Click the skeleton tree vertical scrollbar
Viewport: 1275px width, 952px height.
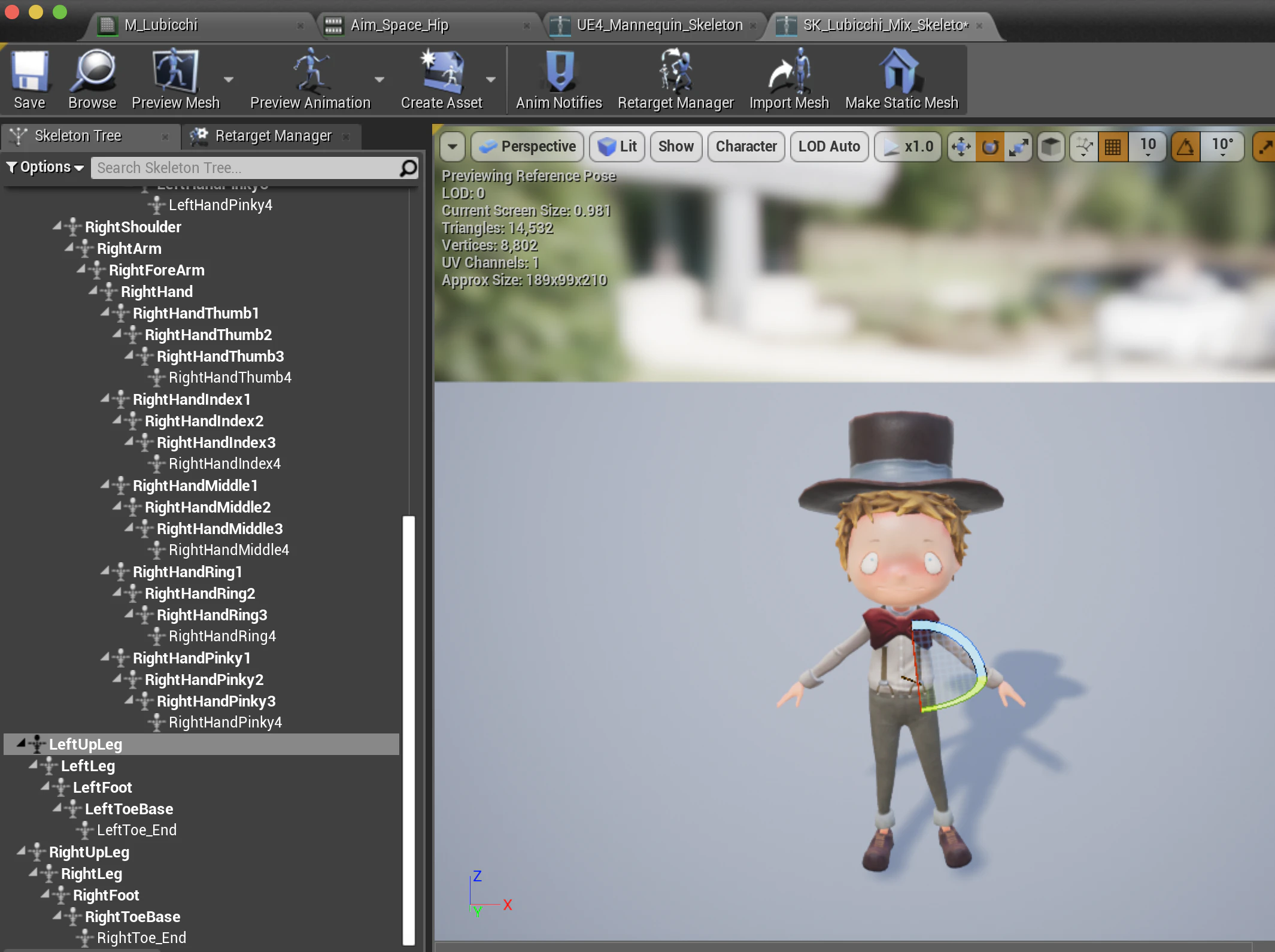click(409, 730)
